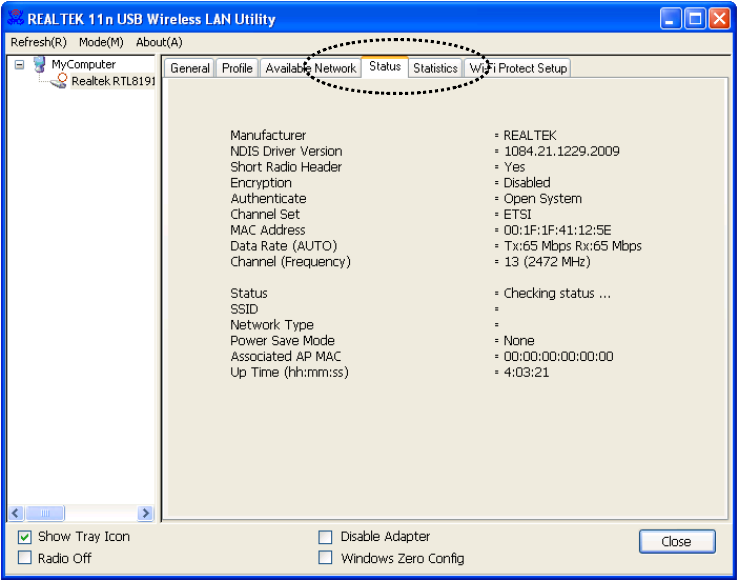738x580 pixels.
Task: Close window with red X button
Action: tap(720, 19)
